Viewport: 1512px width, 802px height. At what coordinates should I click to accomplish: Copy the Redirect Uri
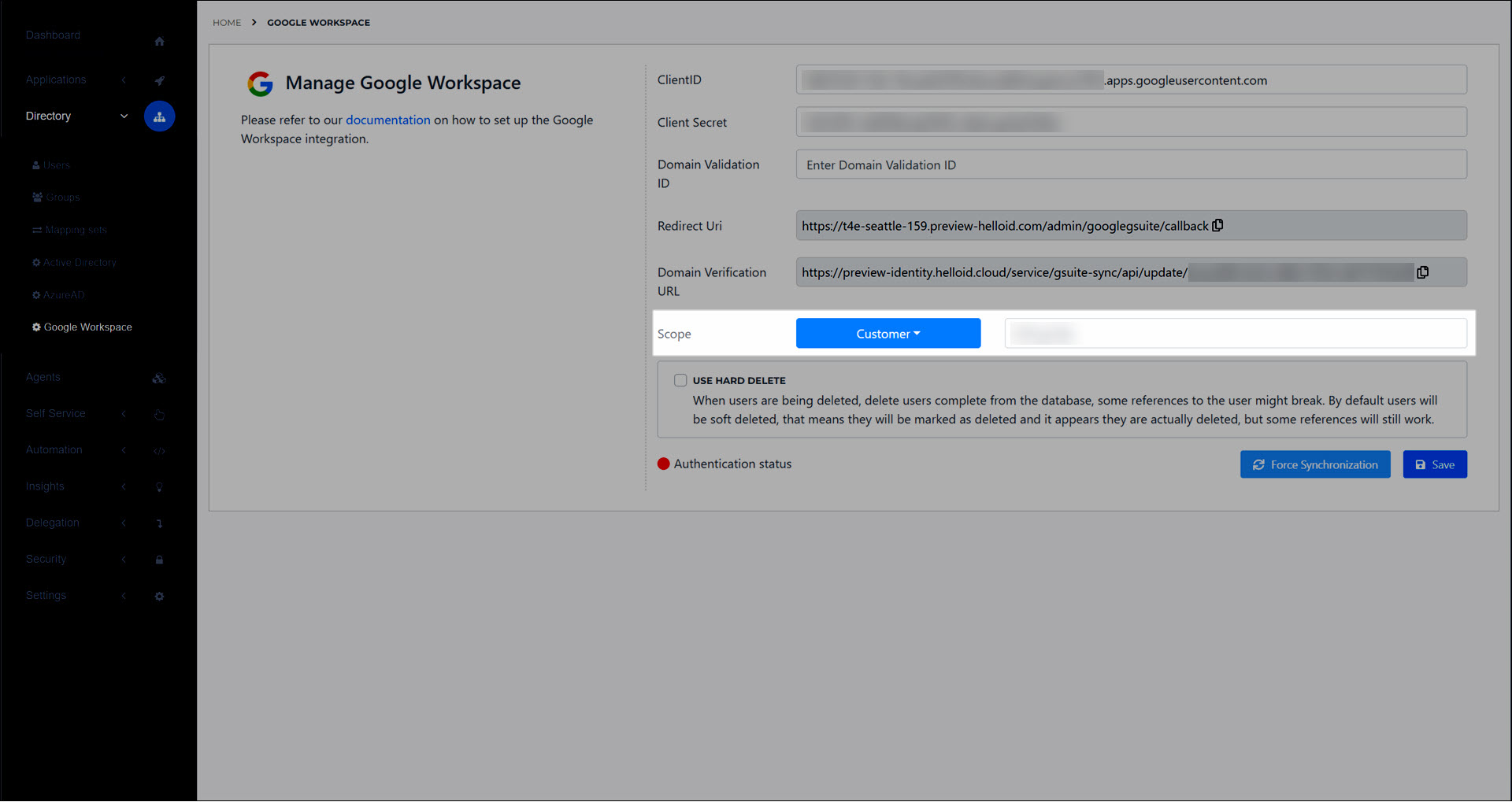(x=1217, y=225)
